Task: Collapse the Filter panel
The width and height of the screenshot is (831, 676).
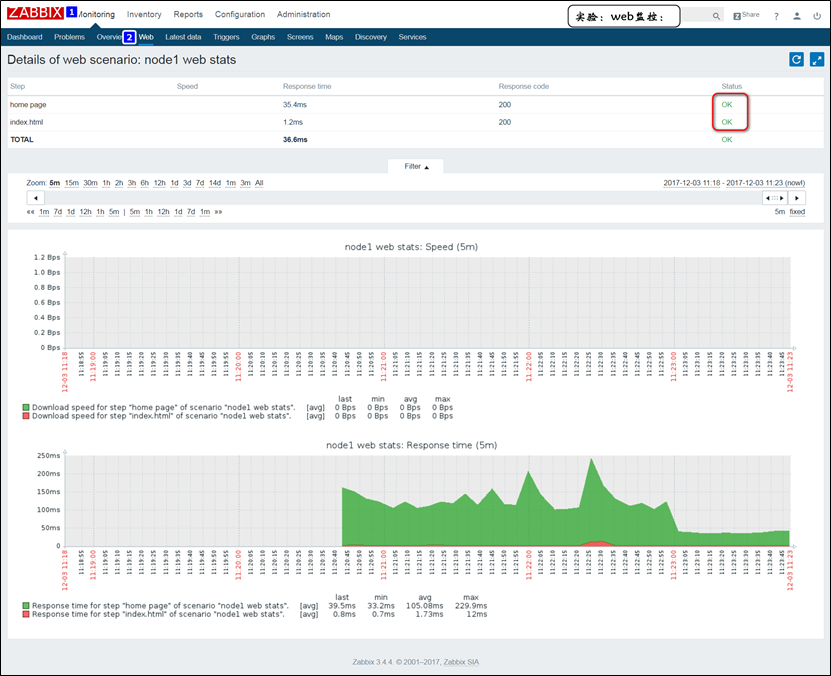Action: coord(416,166)
